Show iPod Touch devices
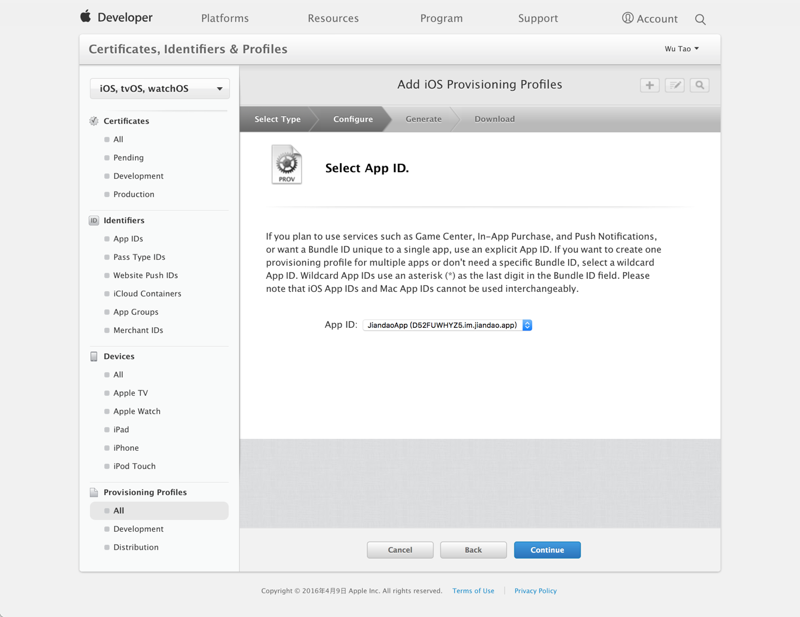 134,466
